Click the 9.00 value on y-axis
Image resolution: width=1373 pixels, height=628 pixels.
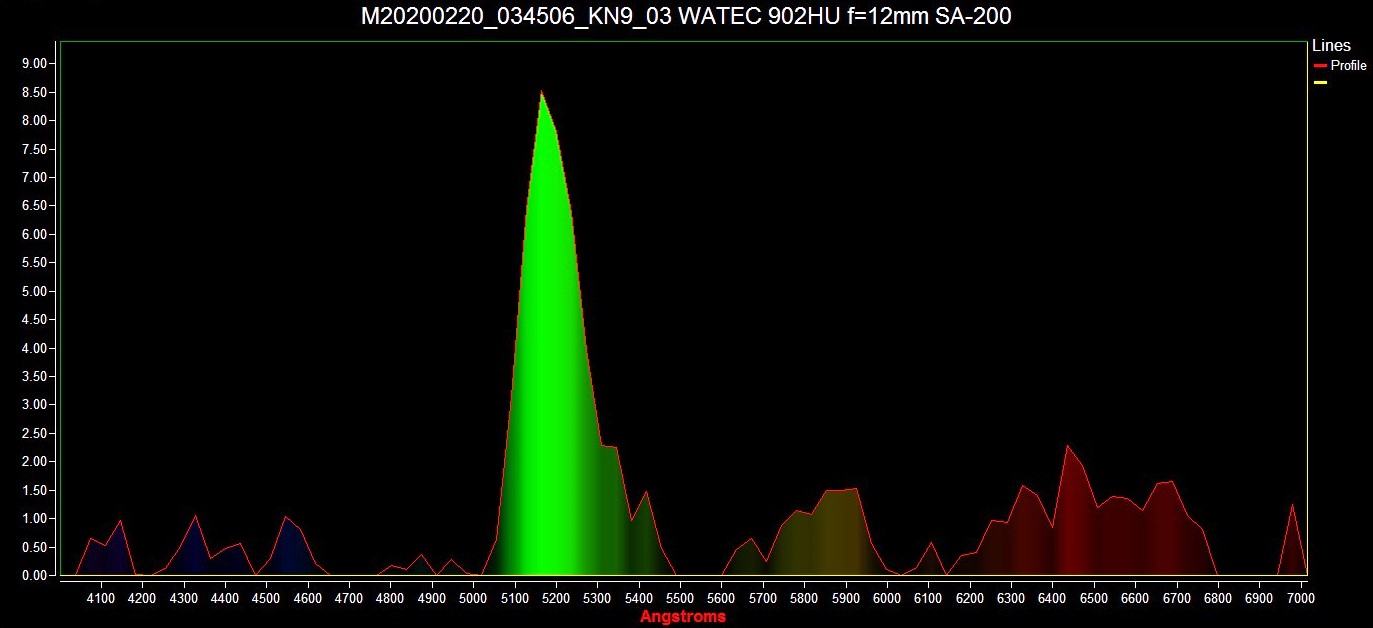pos(34,63)
